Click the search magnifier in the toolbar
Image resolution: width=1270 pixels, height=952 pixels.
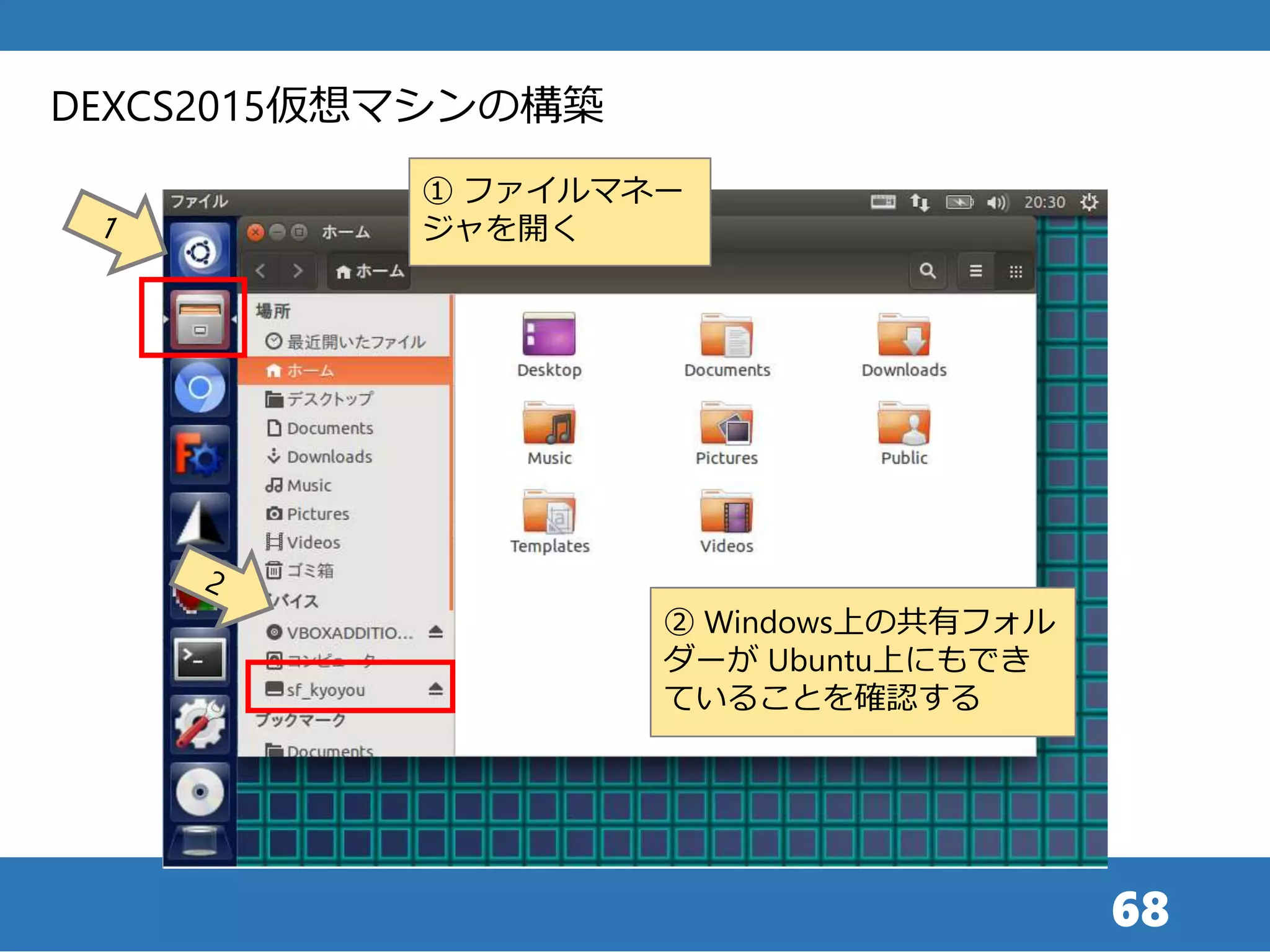[x=928, y=271]
